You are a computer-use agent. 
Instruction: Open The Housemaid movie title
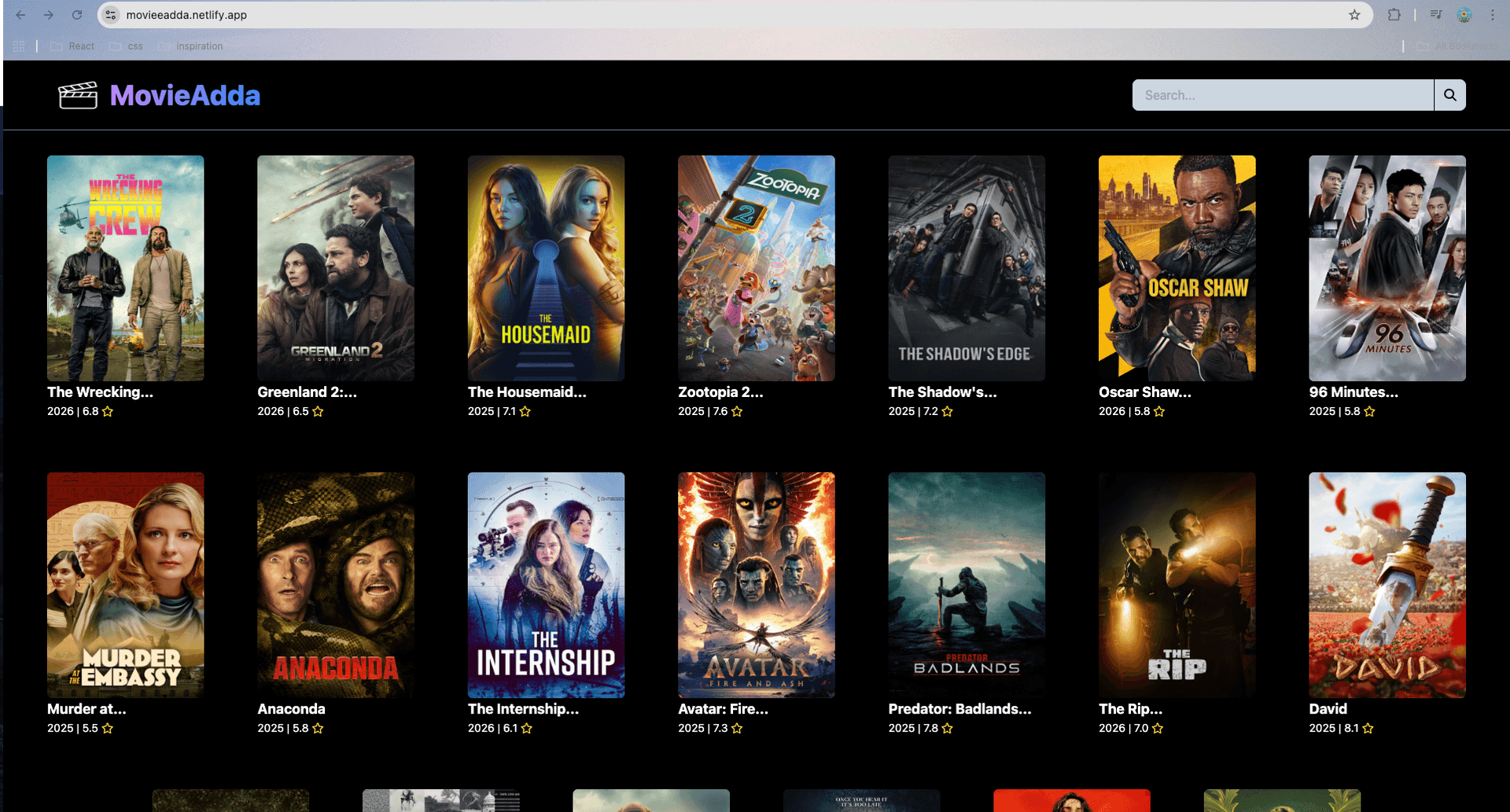[x=527, y=392]
